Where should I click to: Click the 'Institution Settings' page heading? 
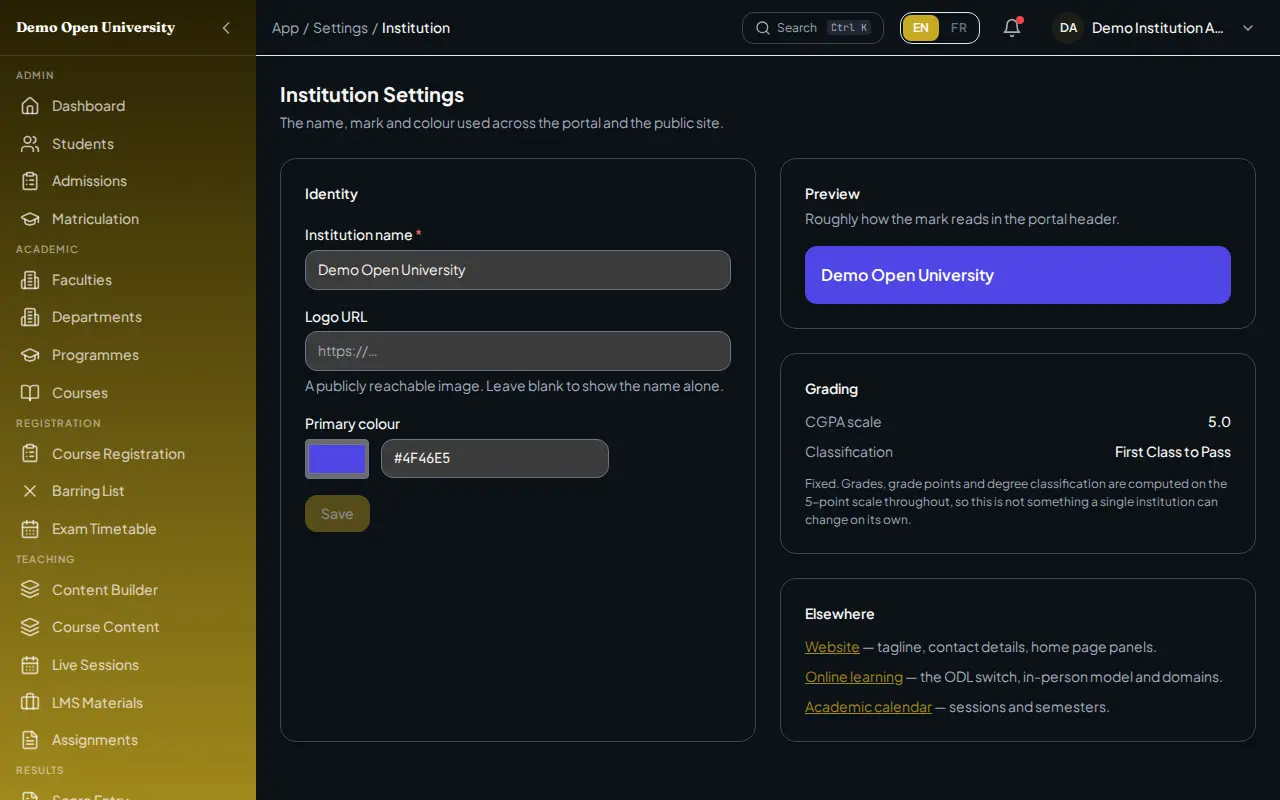372,95
